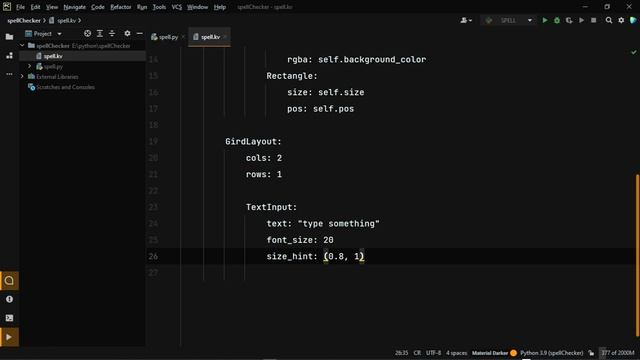This screenshot has width=640, height=360.
Task: Open the VCS menu
Action: [x=177, y=7]
